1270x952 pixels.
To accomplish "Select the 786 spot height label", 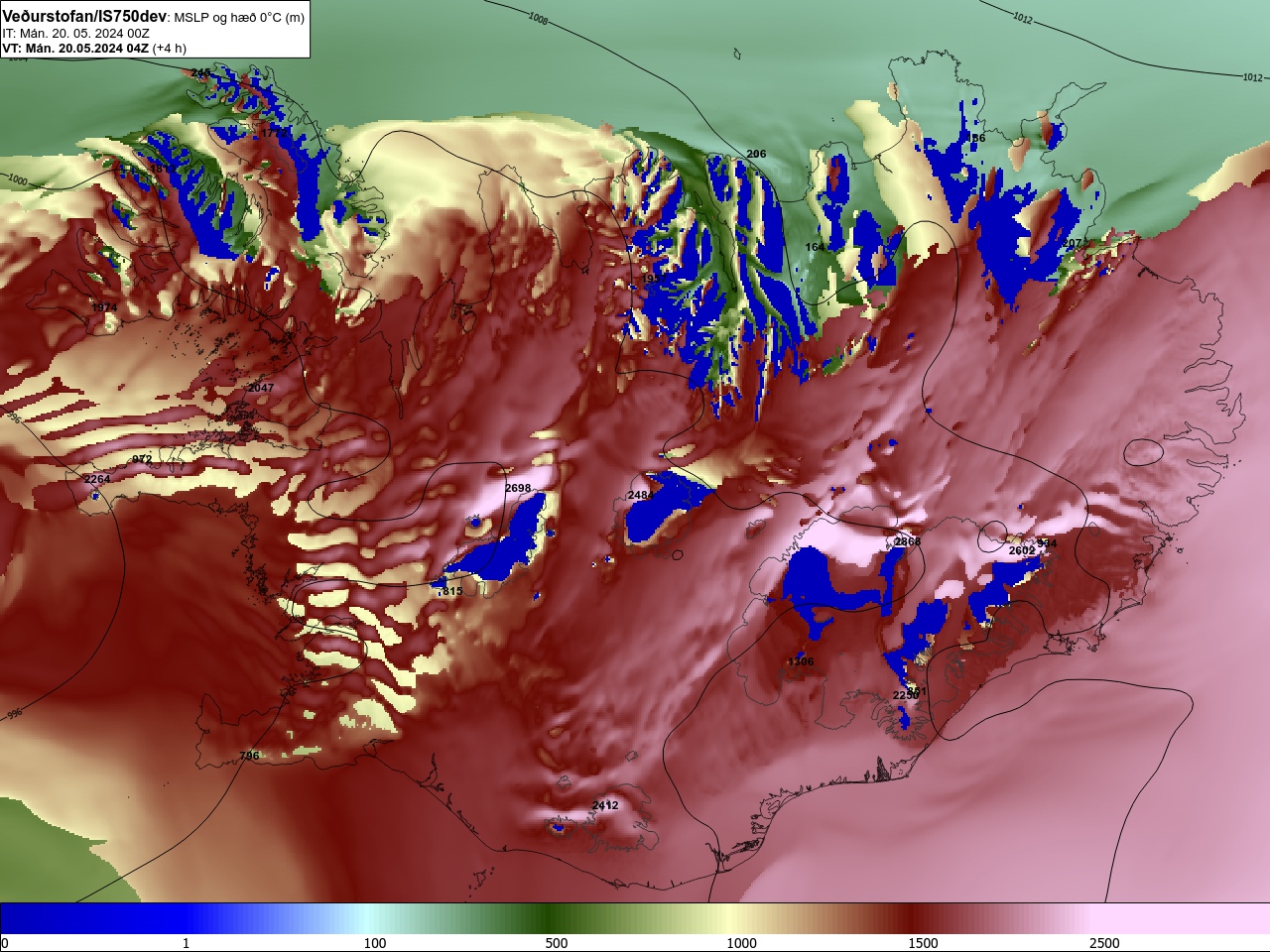I will tap(249, 756).
